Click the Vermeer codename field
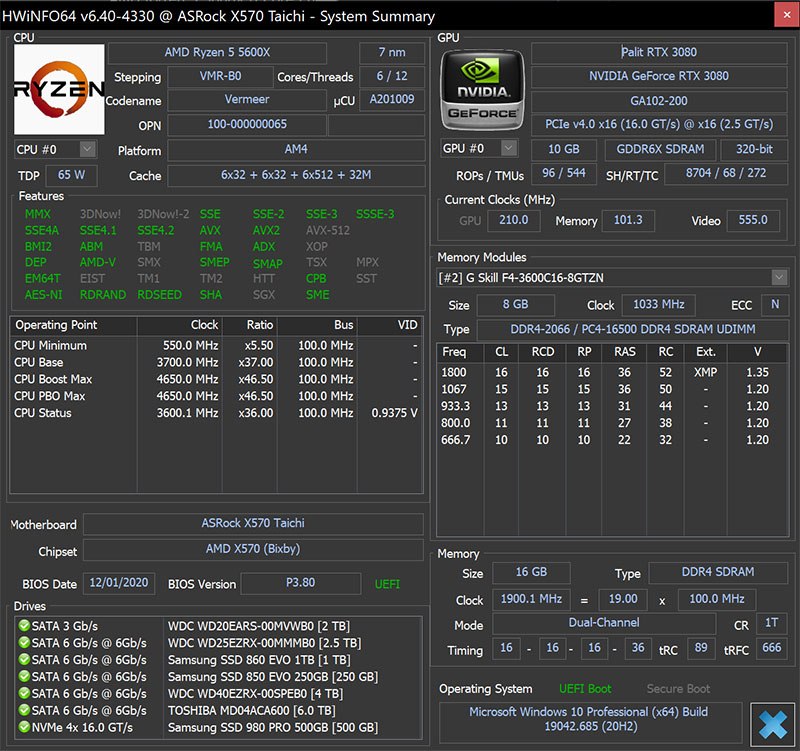800x751 pixels. (x=247, y=100)
